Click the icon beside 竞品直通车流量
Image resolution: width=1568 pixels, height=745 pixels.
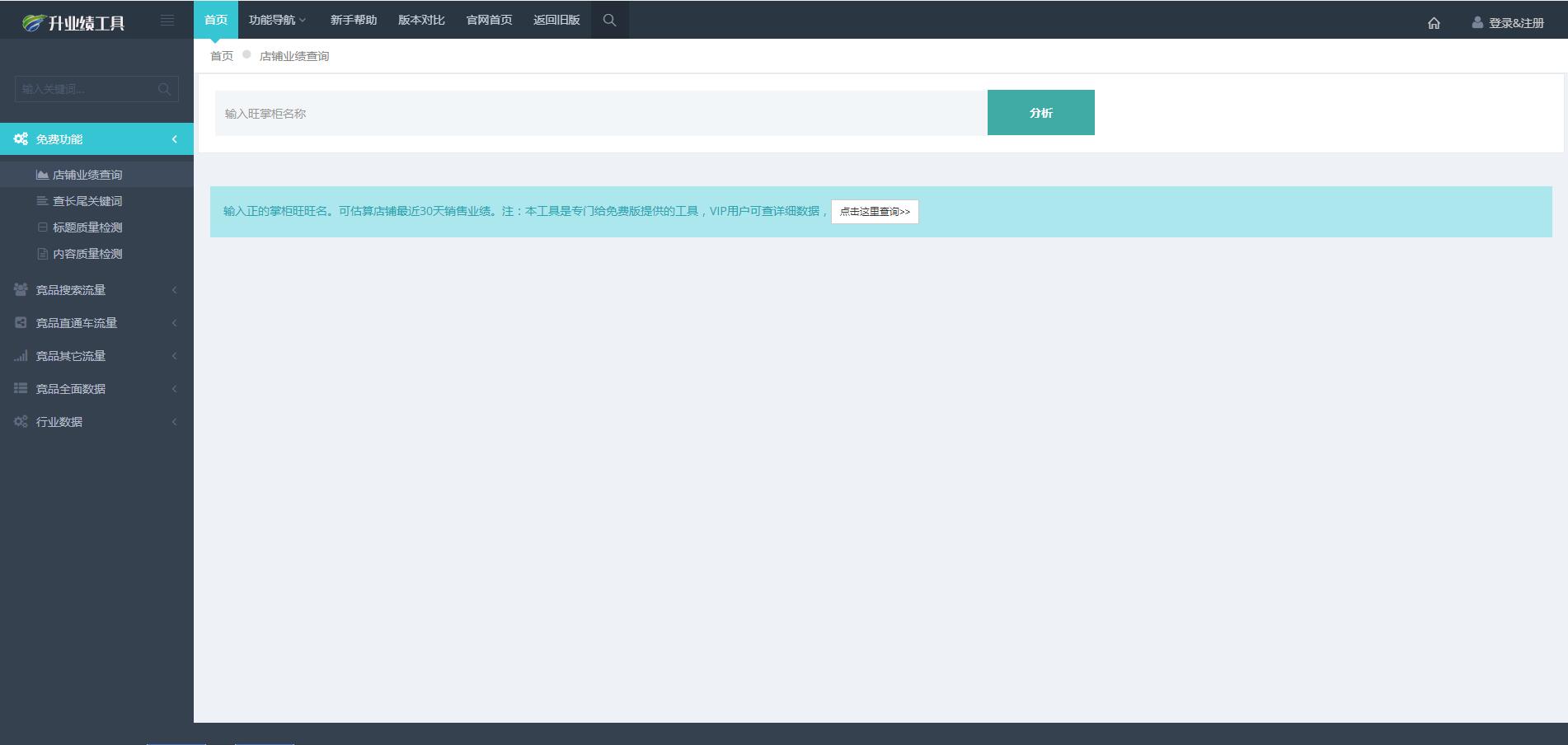pyautogui.click(x=20, y=322)
